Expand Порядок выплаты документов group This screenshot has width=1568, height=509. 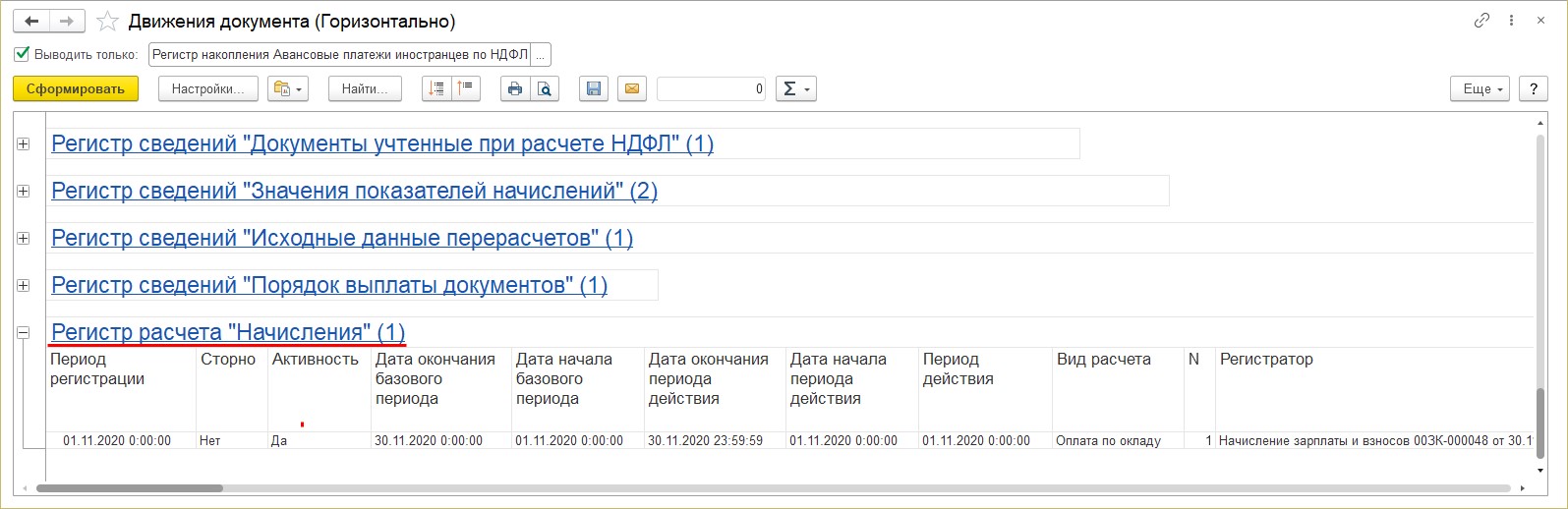tap(24, 285)
